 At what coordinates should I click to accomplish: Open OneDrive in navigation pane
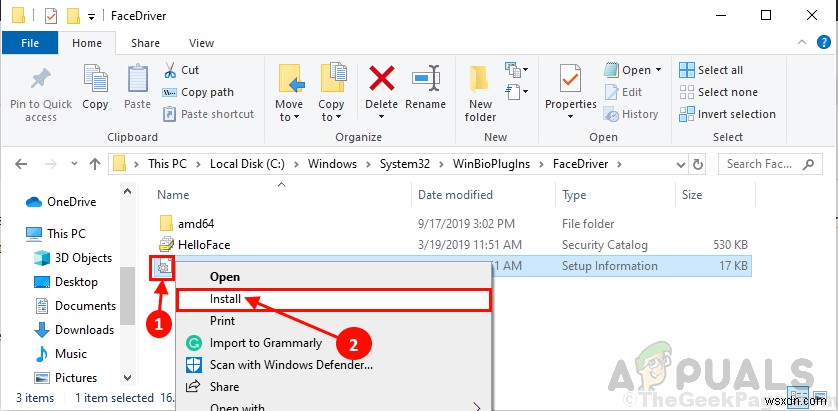point(61,202)
